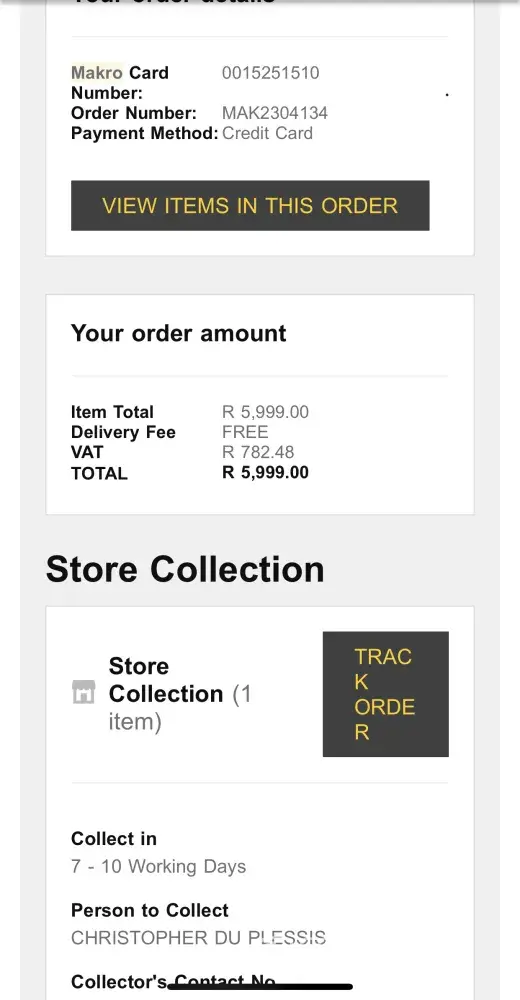The height and width of the screenshot is (1000, 520).
Task: Select the Makro card number 0015251510
Action: [271, 73]
